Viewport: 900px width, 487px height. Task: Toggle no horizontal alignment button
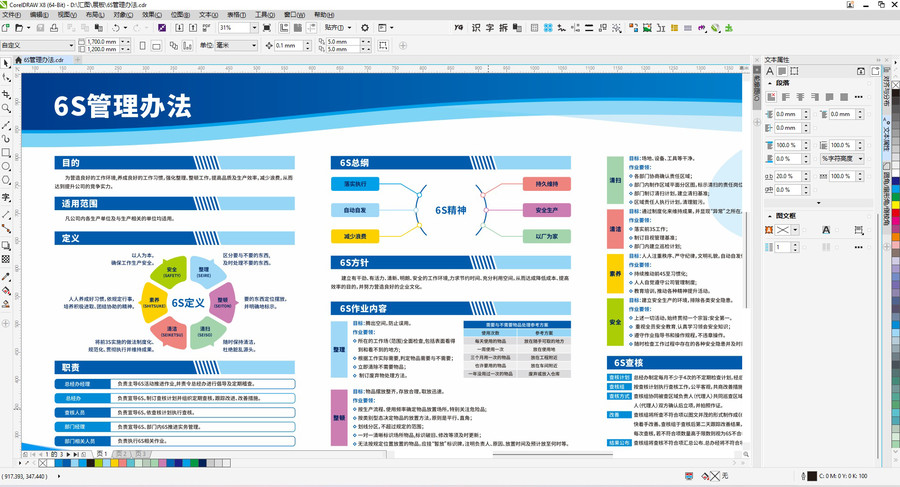(771, 97)
